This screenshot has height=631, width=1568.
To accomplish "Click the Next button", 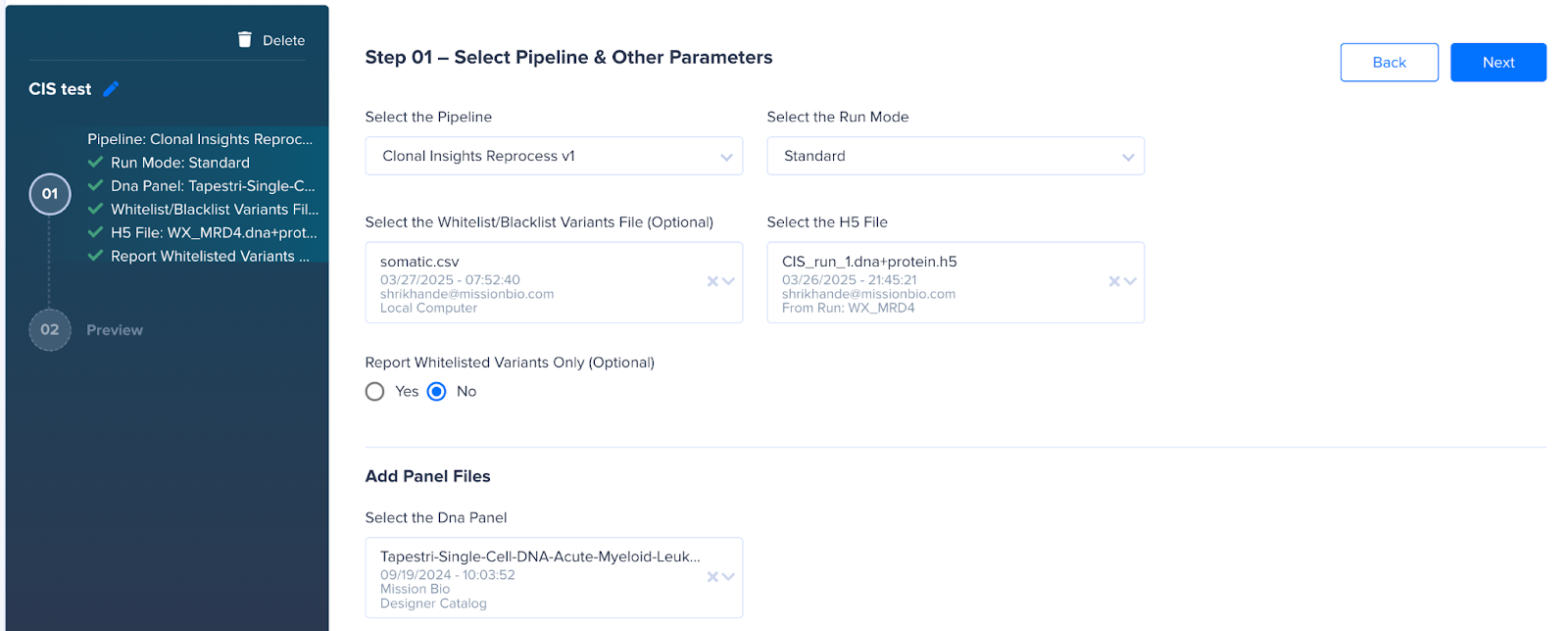I will tap(1497, 62).
